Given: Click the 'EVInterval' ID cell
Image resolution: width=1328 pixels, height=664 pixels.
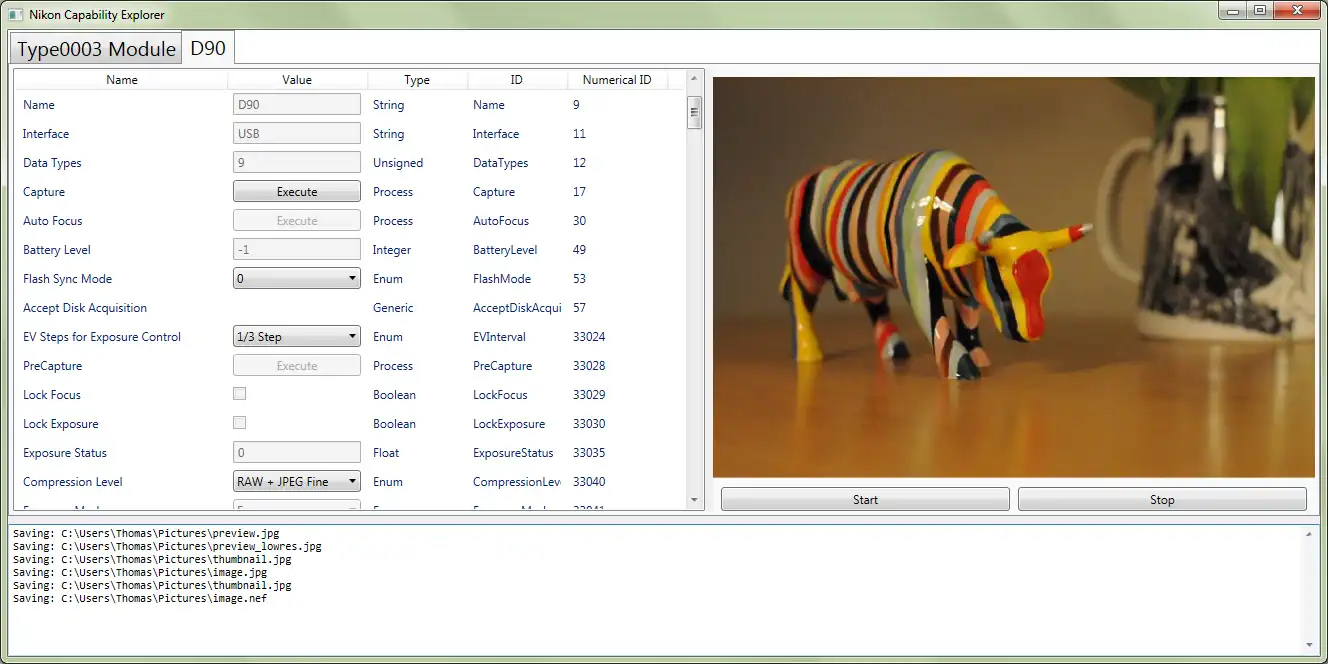Looking at the screenshot, I should (499, 336).
